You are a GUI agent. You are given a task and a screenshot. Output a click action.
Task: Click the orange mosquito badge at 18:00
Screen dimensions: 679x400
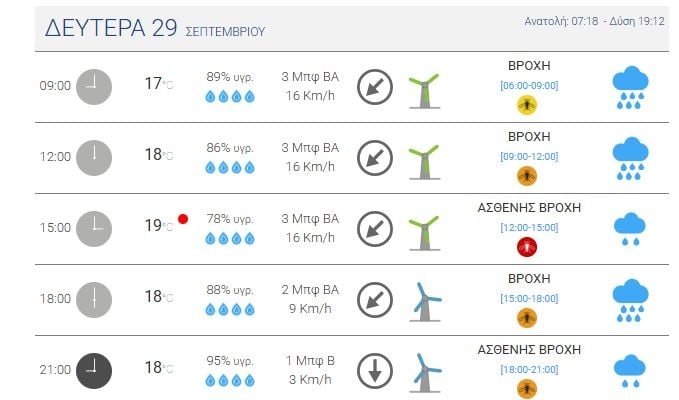pos(526,317)
